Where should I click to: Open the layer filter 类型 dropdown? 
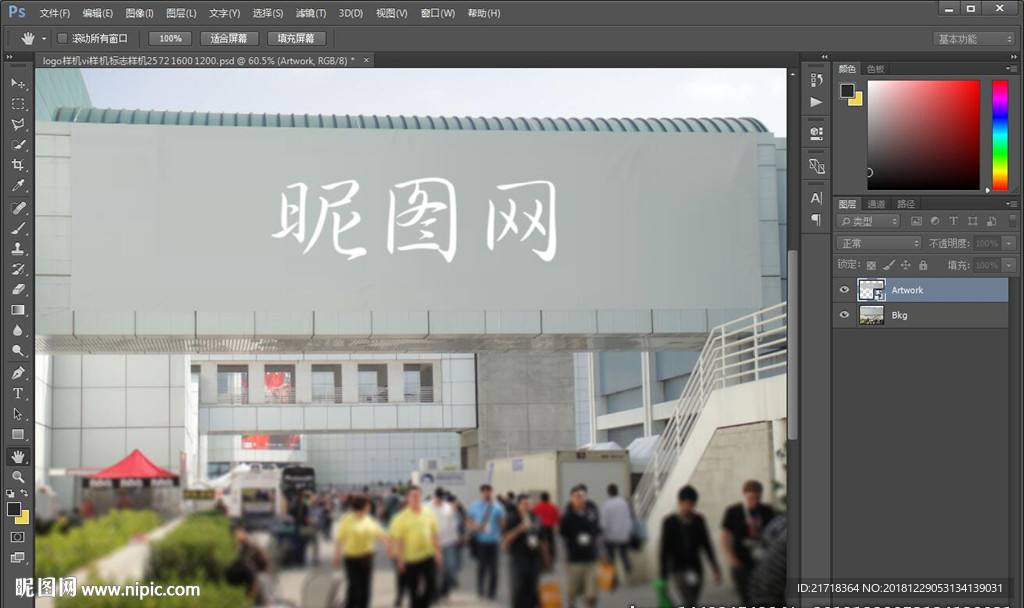pyautogui.click(x=868, y=221)
